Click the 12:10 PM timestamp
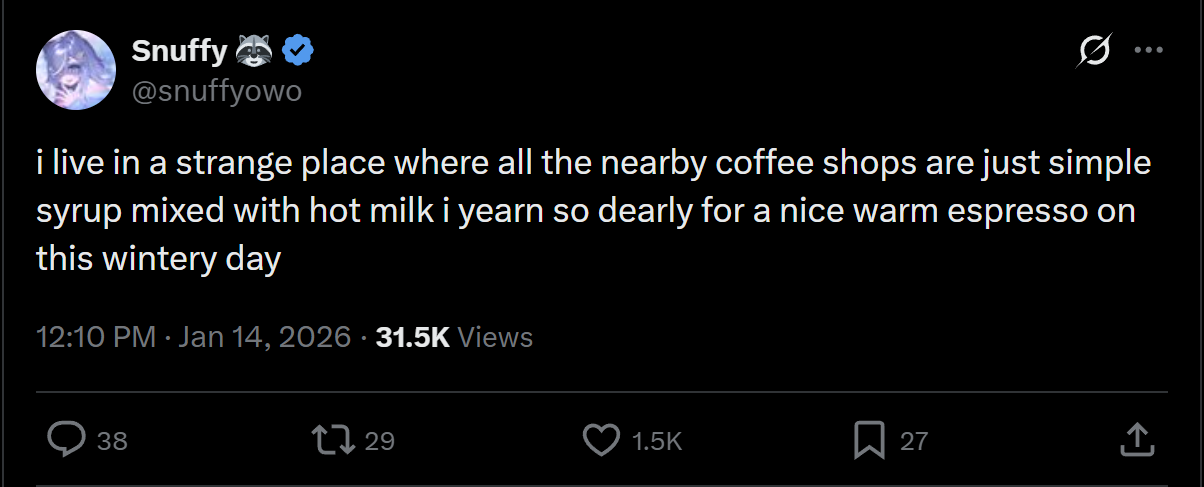The image size is (1204, 487). click(x=95, y=337)
